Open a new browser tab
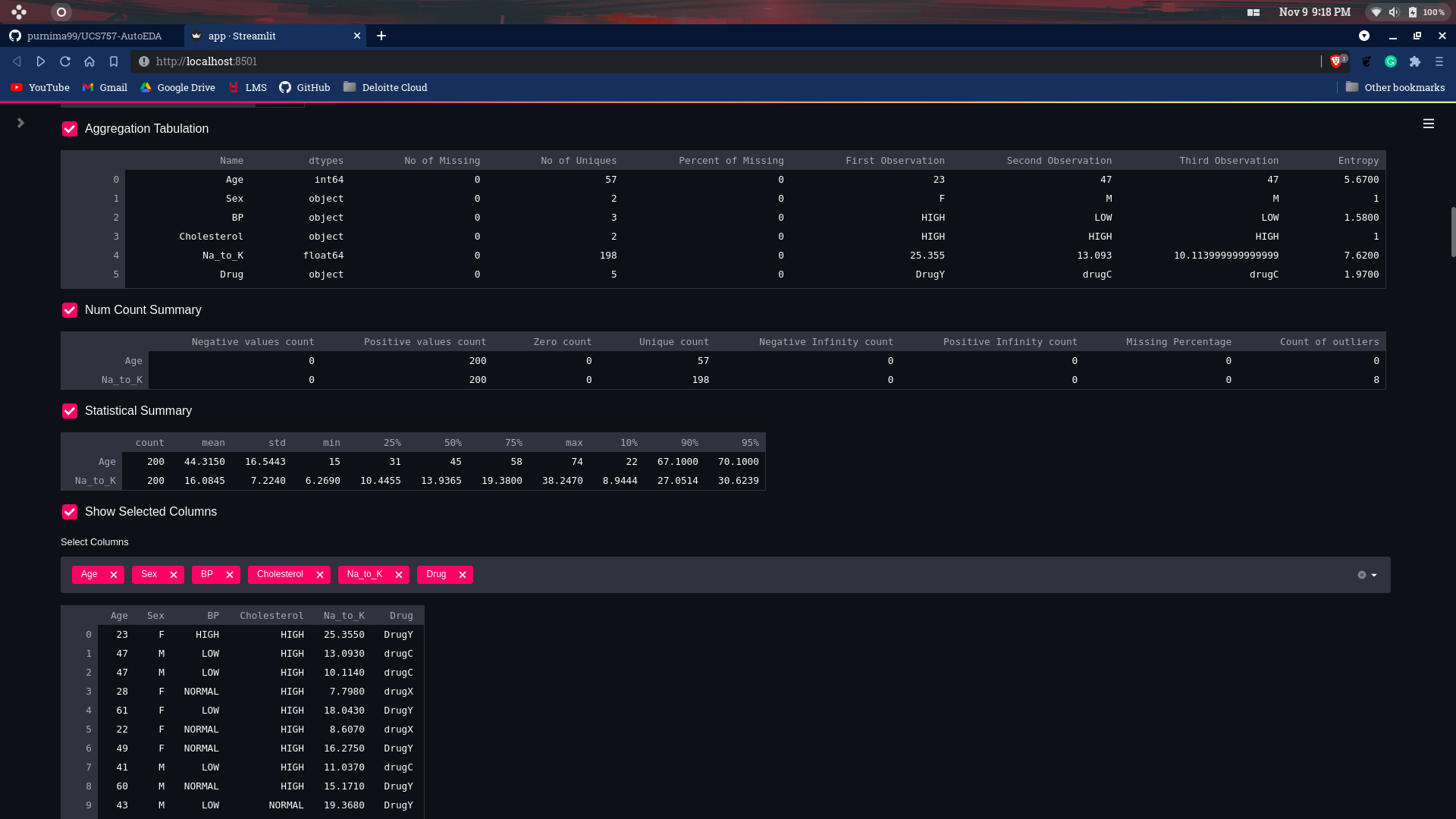 pyautogui.click(x=381, y=36)
